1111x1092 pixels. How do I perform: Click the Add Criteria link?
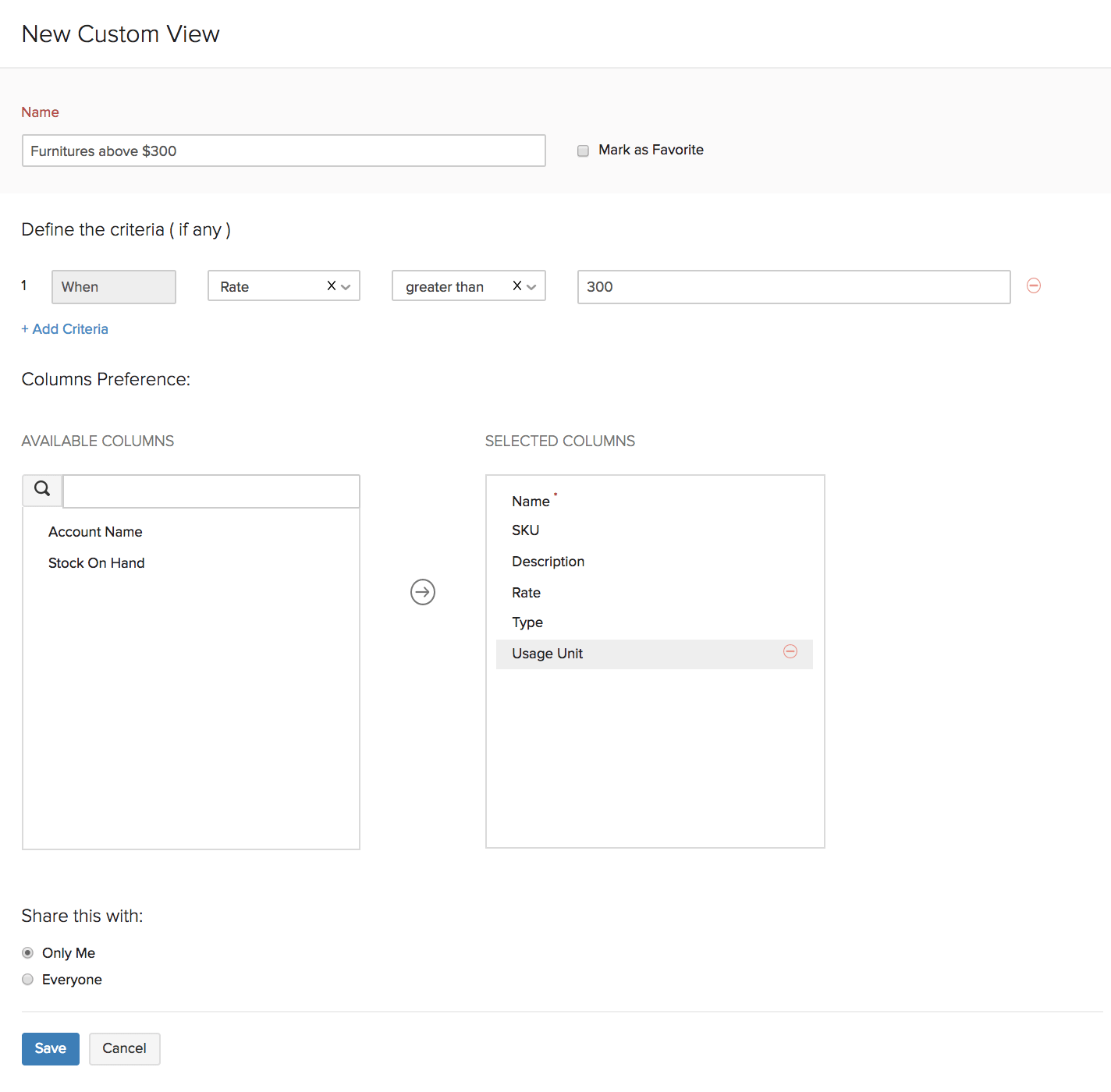(65, 329)
